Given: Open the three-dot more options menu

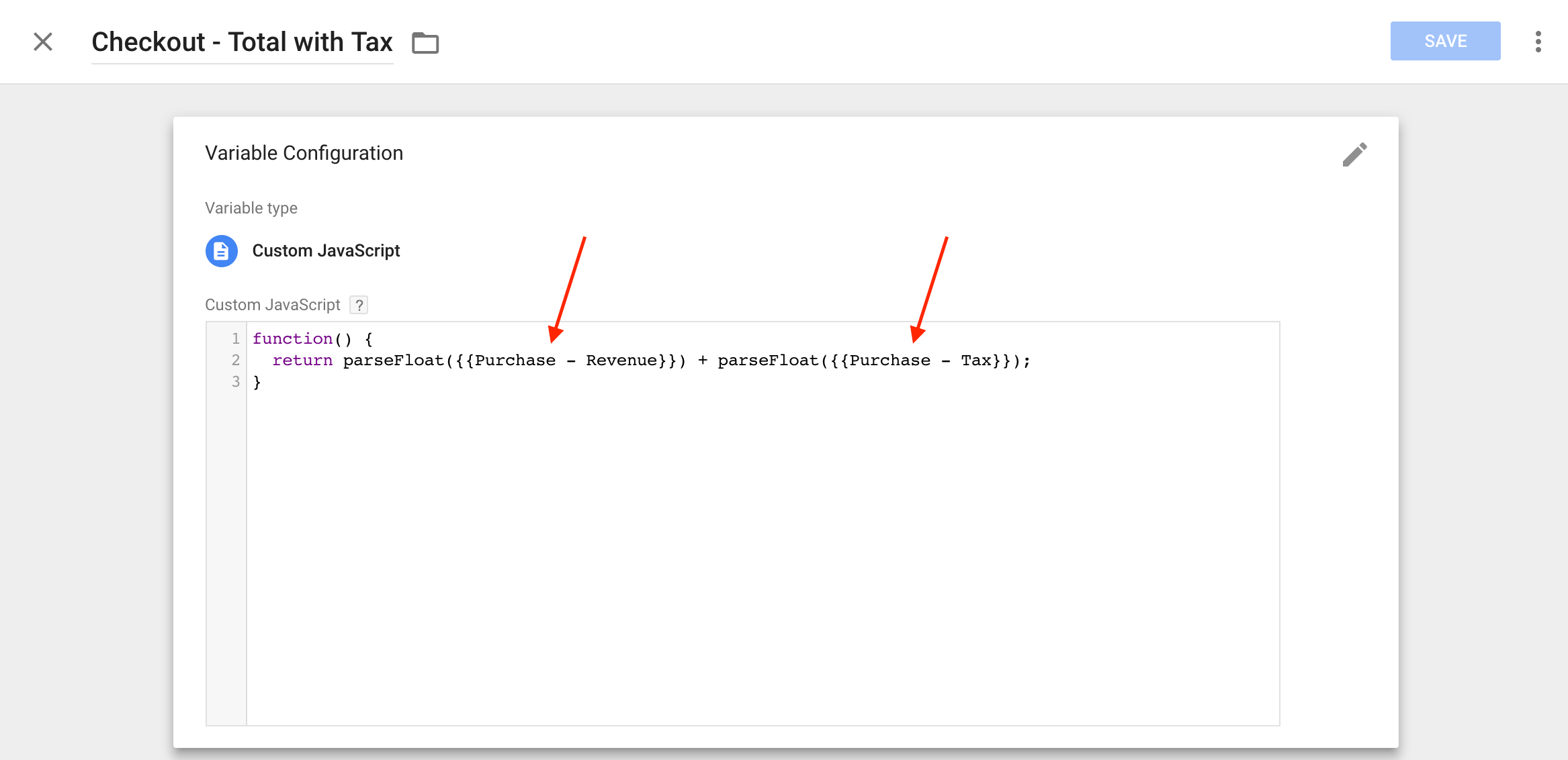Looking at the screenshot, I should point(1538,42).
